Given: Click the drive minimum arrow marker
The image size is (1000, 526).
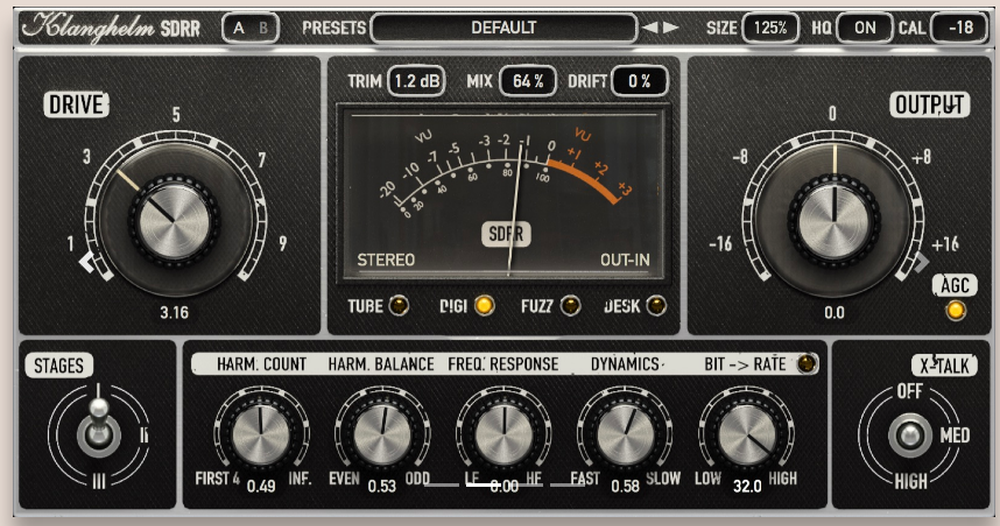Looking at the screenshot, I should click(87, 261).
